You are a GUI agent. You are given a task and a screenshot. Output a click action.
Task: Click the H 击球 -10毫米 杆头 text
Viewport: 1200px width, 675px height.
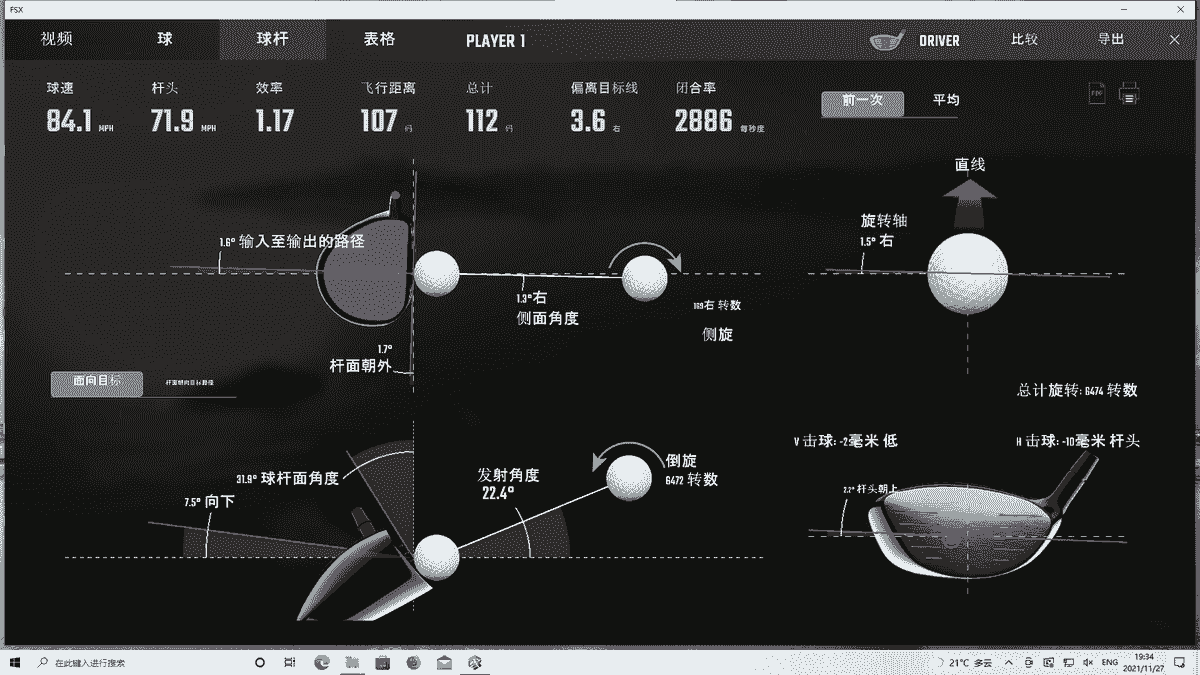tap(1076, 441)
